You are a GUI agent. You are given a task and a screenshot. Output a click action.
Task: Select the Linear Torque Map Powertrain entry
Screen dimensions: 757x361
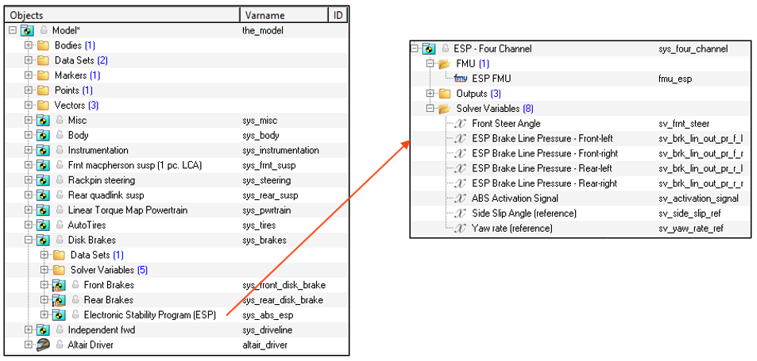click(127, 210)
